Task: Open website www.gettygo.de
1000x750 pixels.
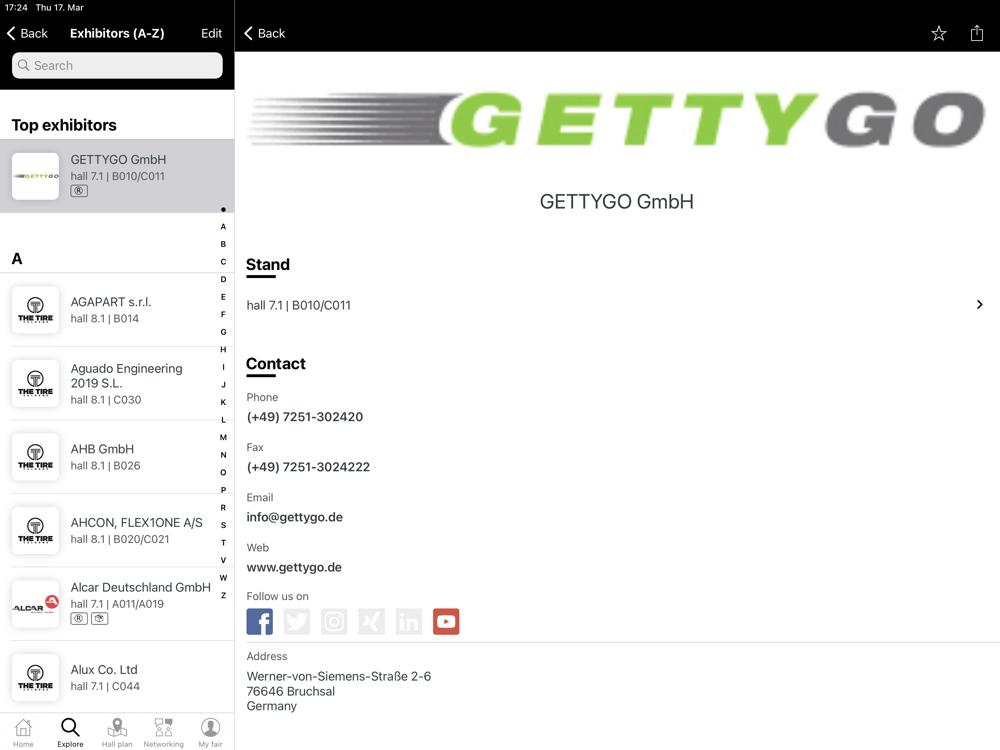Action: pyautogui.click(x=294, y=567)
